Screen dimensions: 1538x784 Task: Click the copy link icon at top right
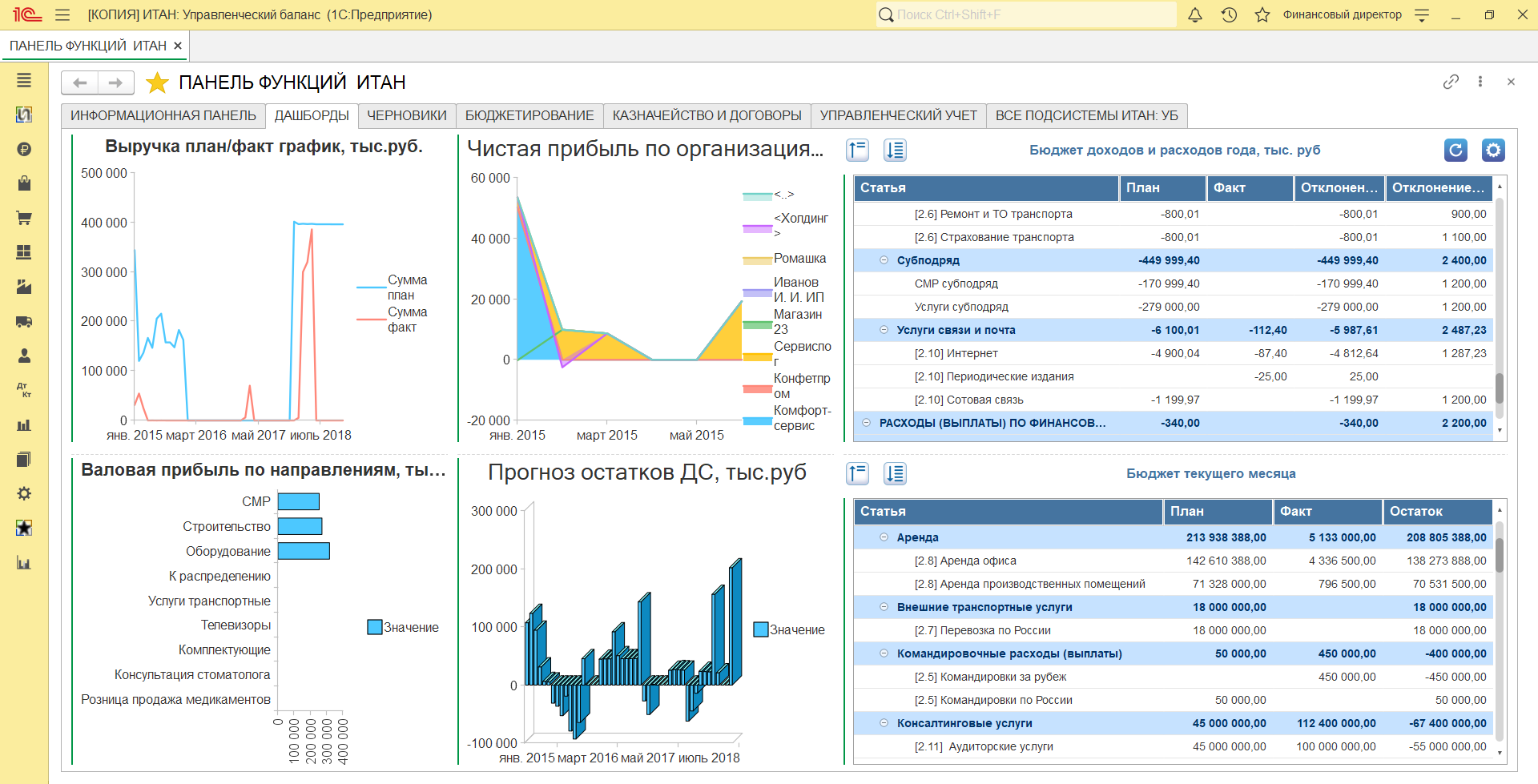click(x=1451, y=82)
